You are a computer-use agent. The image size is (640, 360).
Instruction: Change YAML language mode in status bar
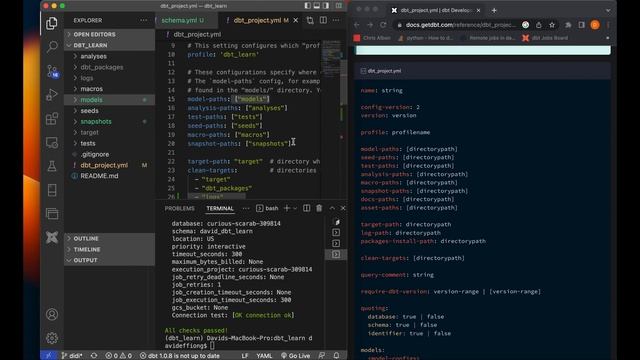point(264,356)
